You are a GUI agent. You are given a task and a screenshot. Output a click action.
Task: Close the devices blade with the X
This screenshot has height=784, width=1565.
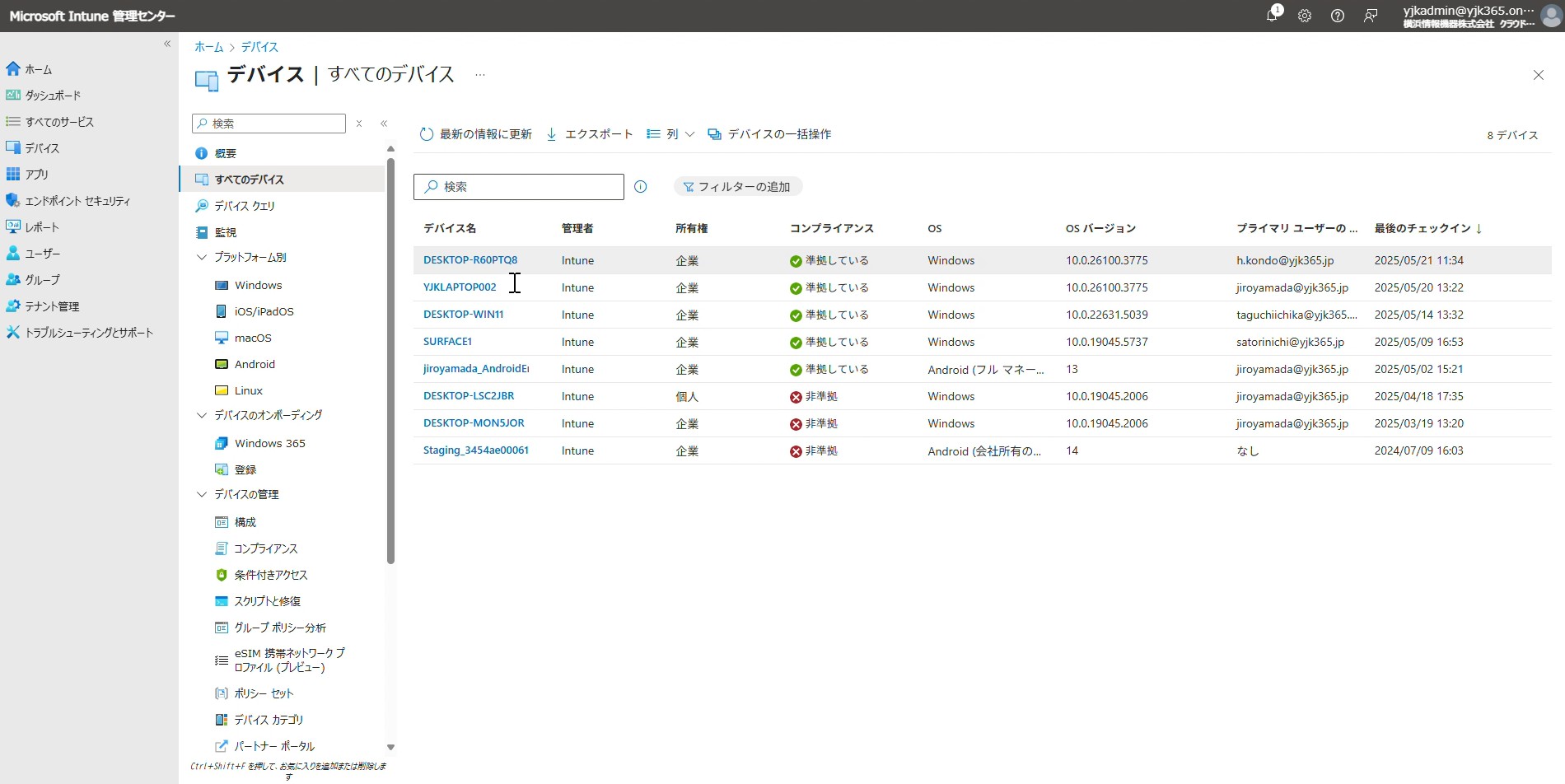[x=1538, y=75]
